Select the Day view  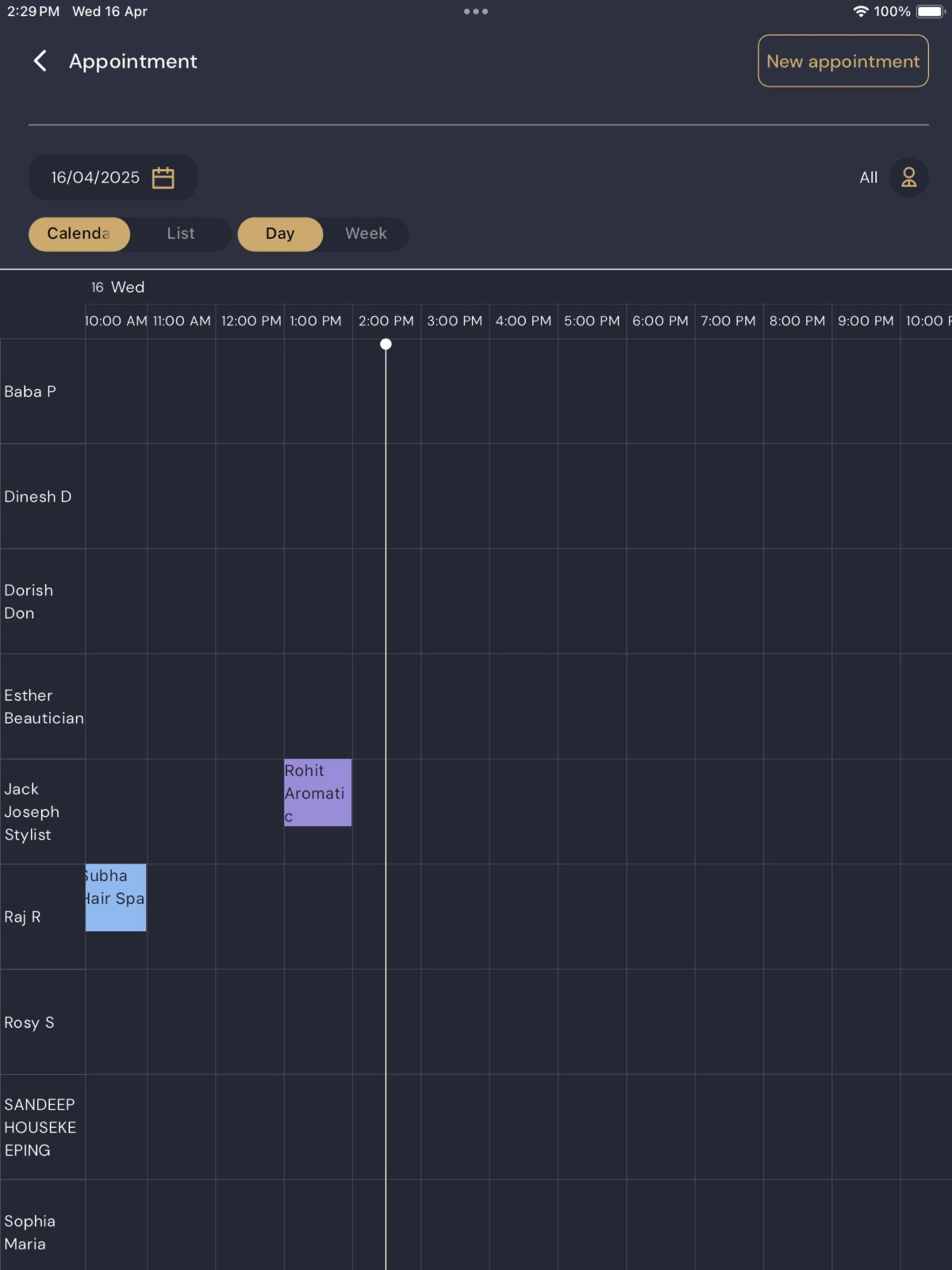(280, 234)
